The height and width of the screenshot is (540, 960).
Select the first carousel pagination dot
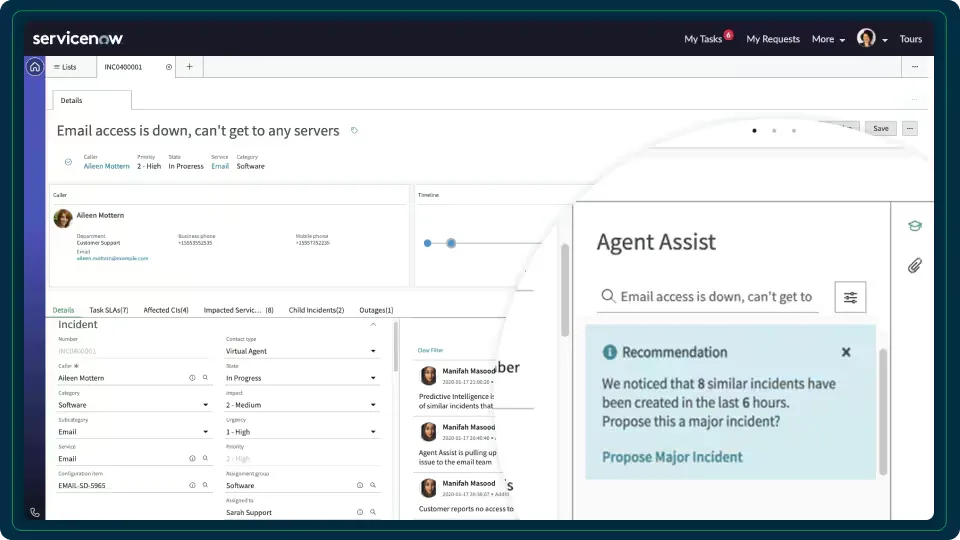click(754, 130)
